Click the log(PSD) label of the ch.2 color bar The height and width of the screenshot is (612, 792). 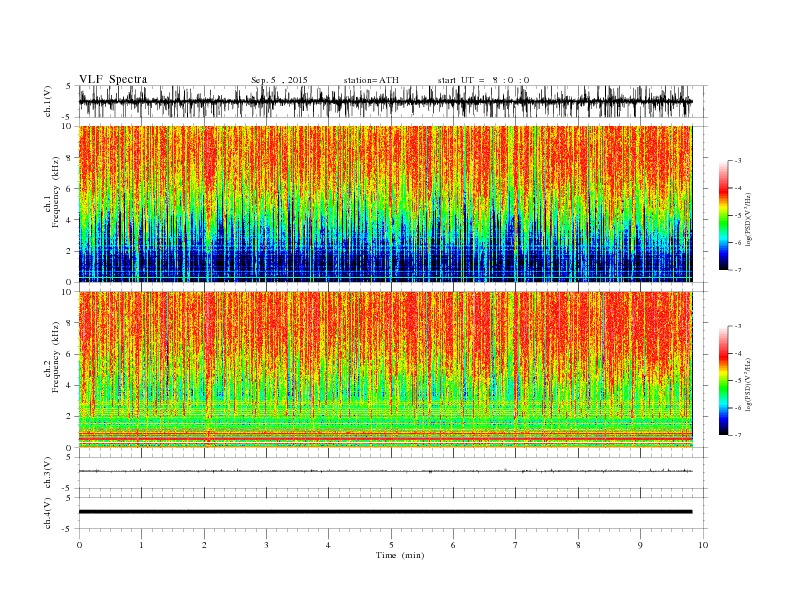pos(750,384)
